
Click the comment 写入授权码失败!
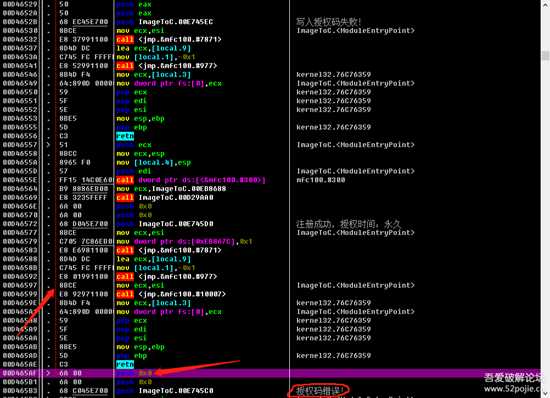click(x=328, y=22)
